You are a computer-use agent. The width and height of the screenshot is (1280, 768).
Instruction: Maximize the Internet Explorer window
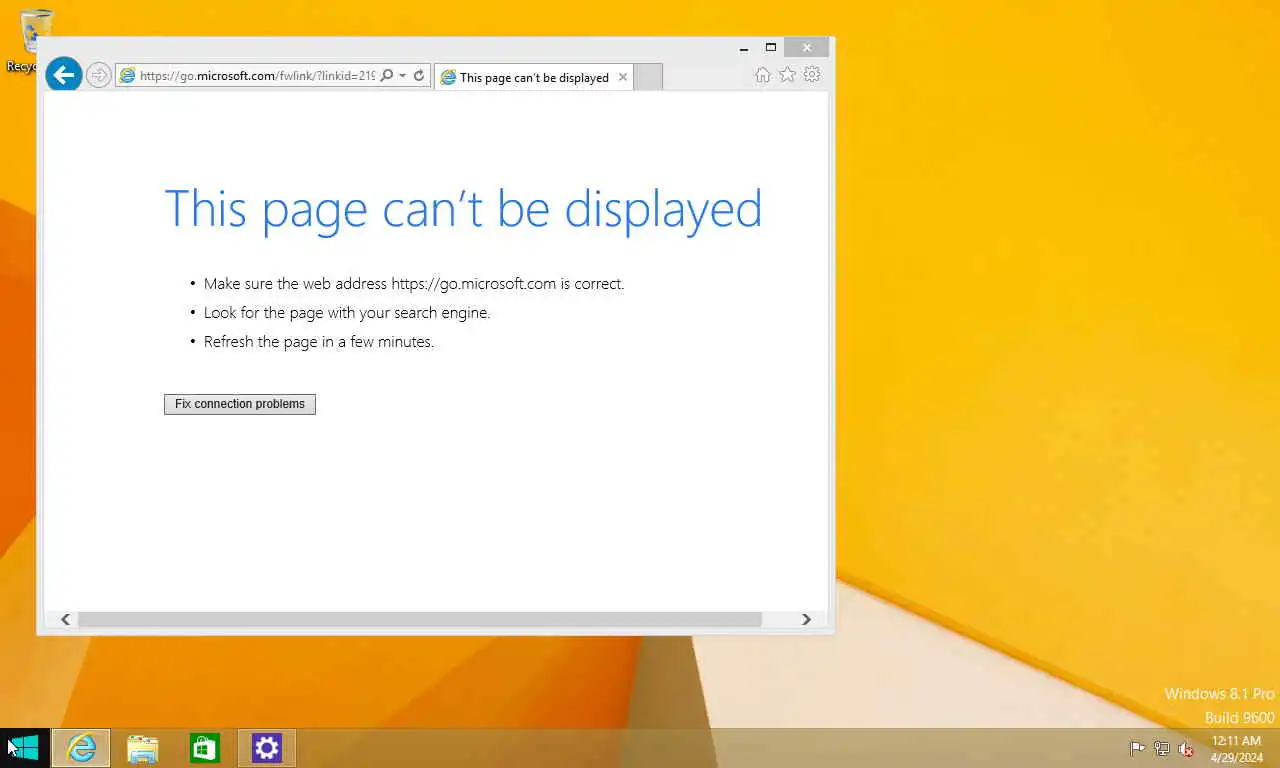[x=771, y=48]
